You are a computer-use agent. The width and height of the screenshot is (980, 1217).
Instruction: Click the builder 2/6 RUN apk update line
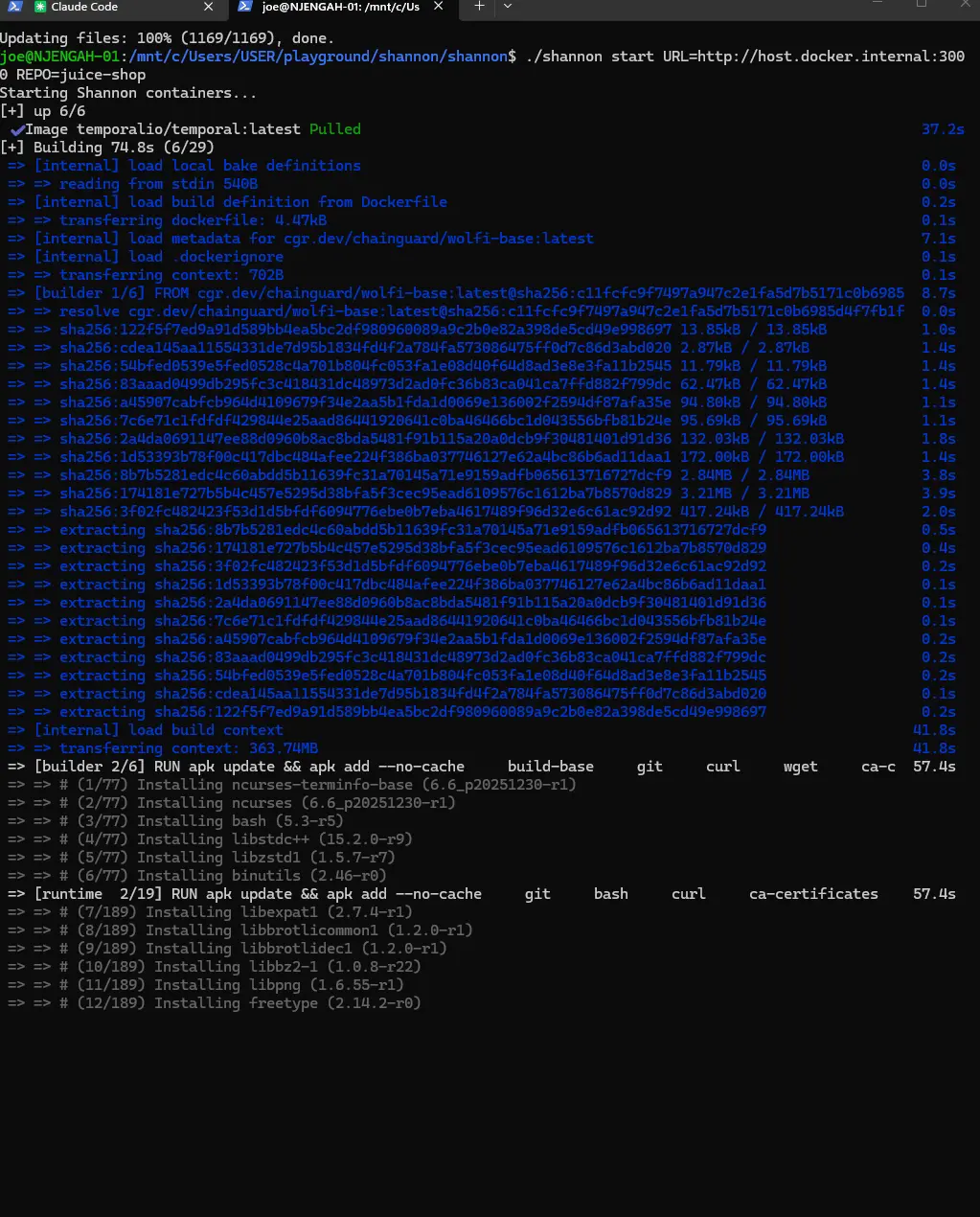click(x=249, y=767)
